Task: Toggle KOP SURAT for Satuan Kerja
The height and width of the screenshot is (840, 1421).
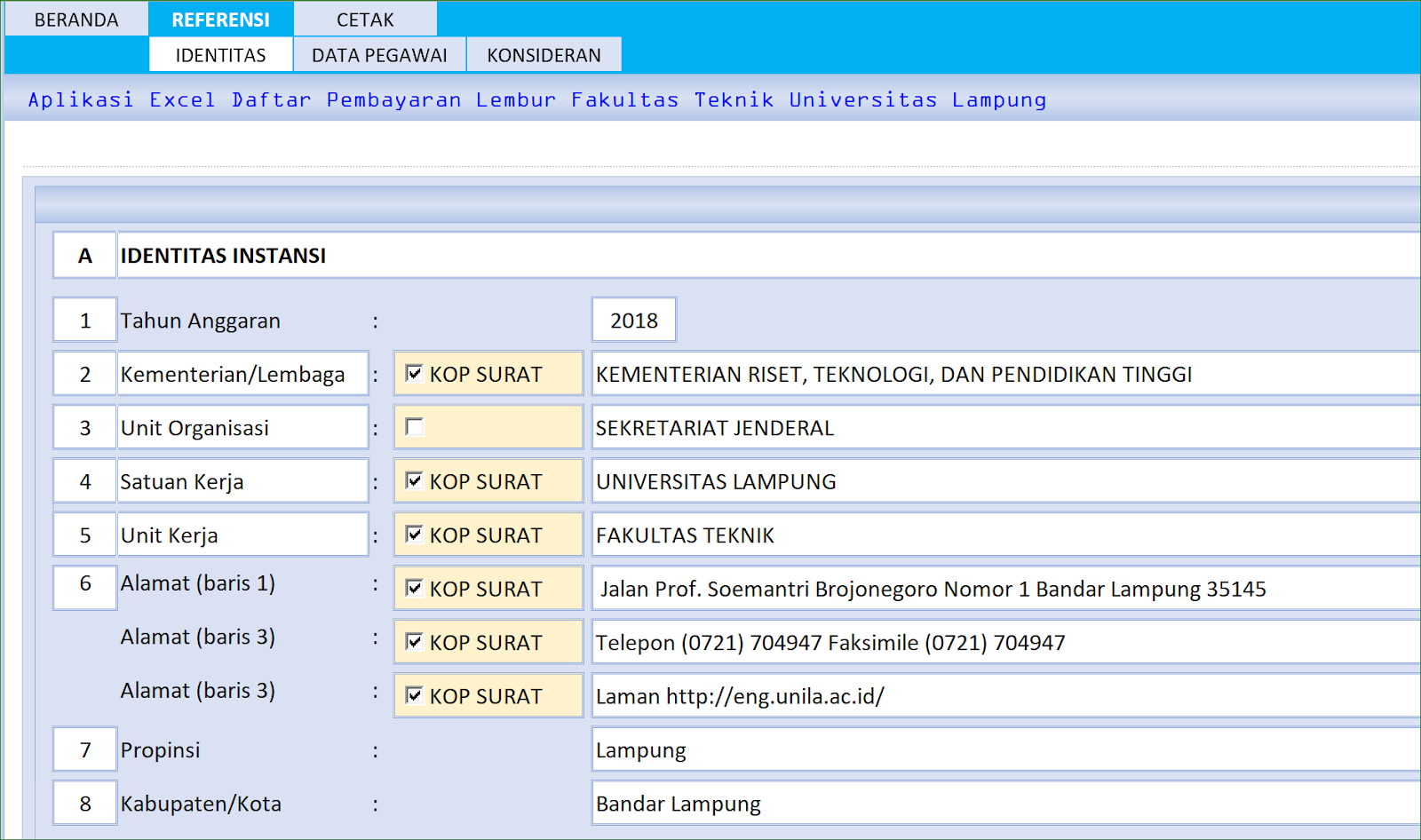Action: tap(415, 480)
